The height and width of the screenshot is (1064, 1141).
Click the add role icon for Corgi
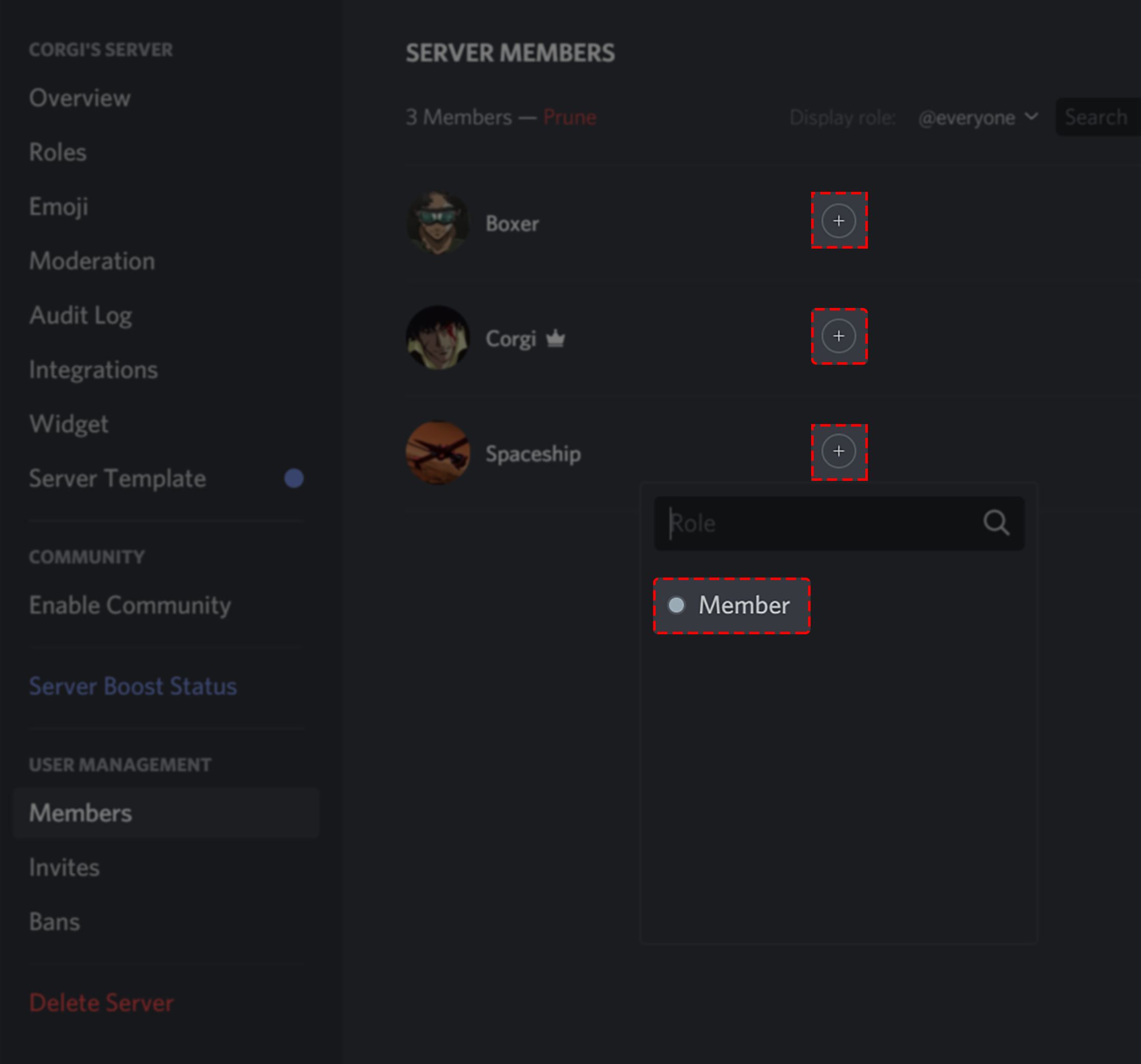pos(839,336)
